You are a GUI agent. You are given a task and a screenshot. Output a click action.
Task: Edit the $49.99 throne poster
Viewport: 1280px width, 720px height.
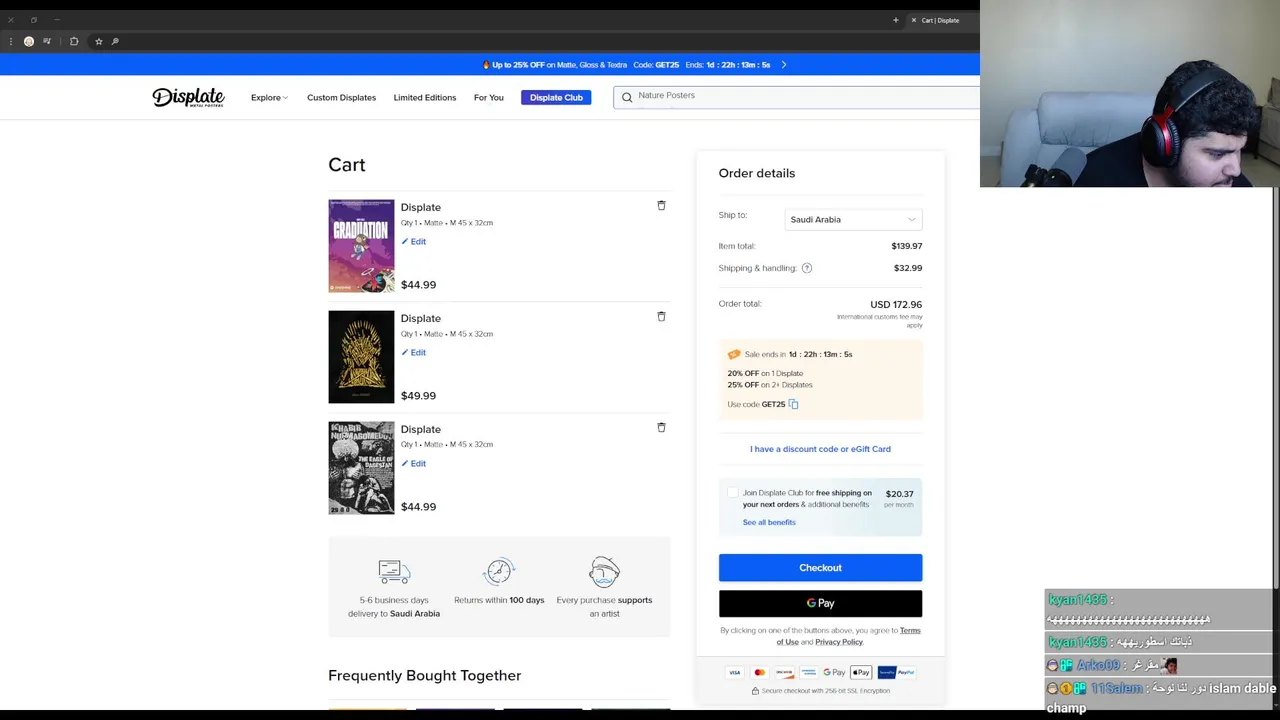(x=414, y=352)
